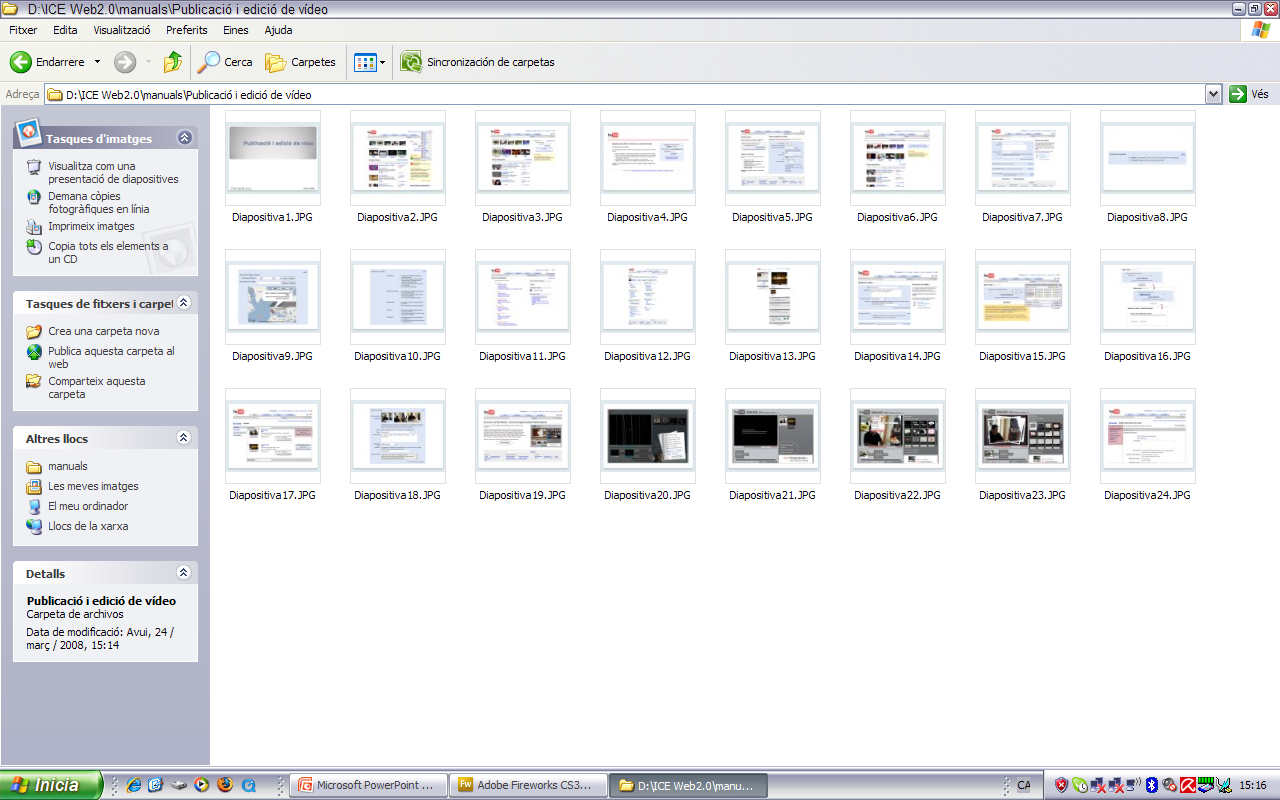Click the Endarrere back arrow icon

coord(21,62)
